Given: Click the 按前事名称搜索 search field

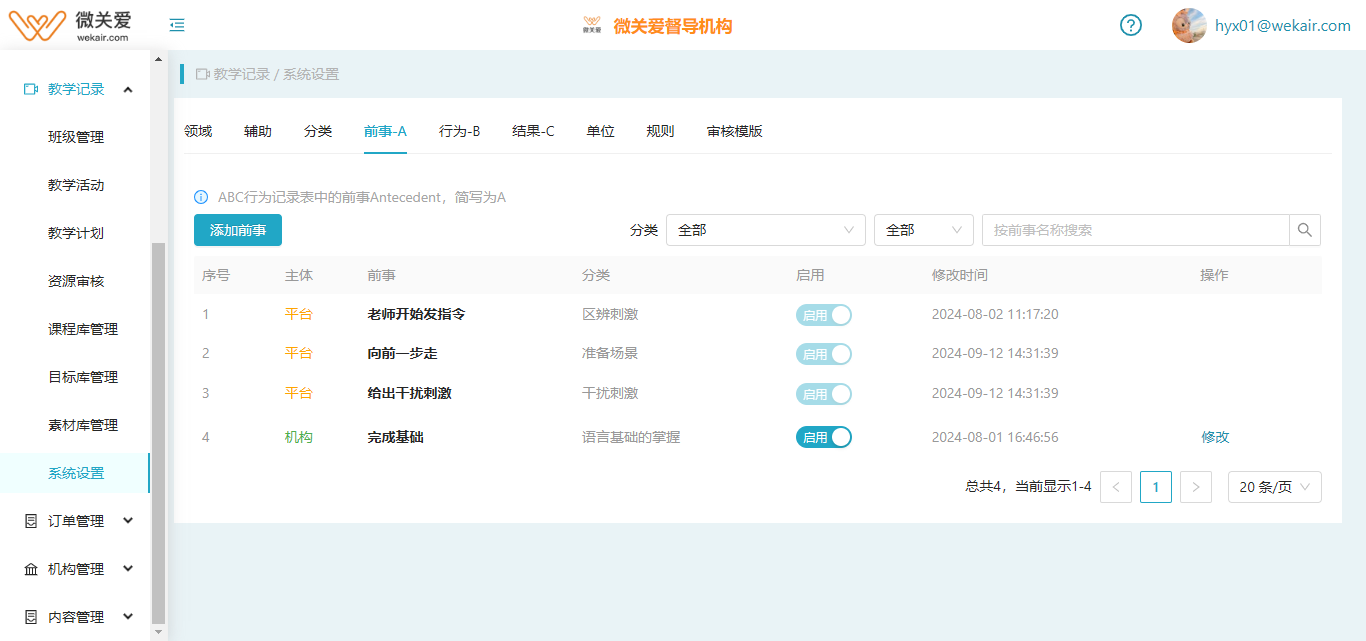Looking at the screenshot, I should point(1135,230).
